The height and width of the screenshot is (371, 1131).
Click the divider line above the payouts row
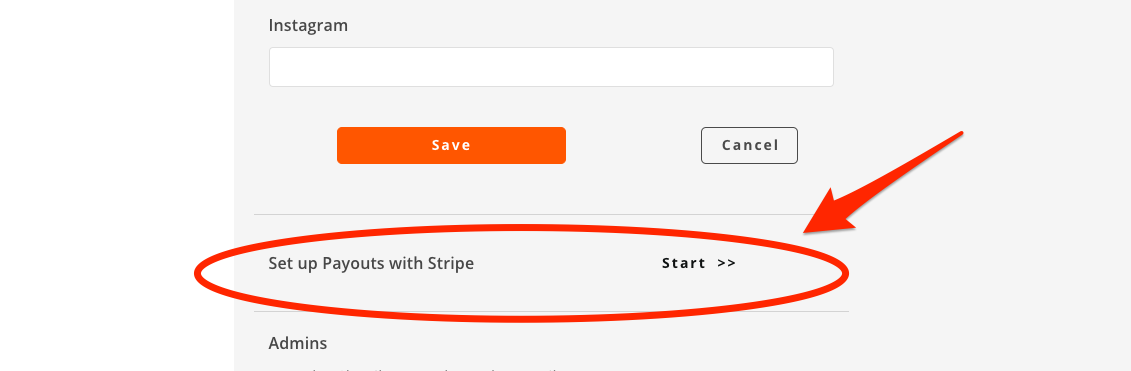551,214
